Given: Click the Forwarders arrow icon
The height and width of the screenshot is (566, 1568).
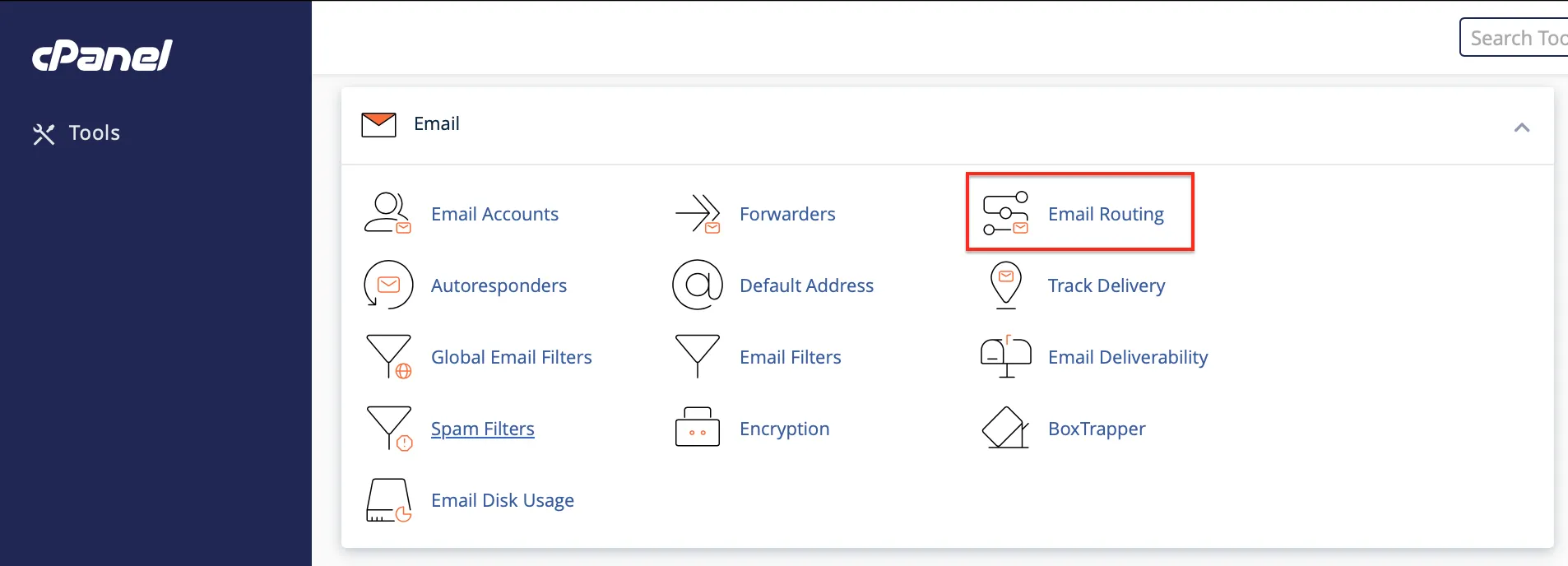Looking at the screenshot, I should coord(698,214).
